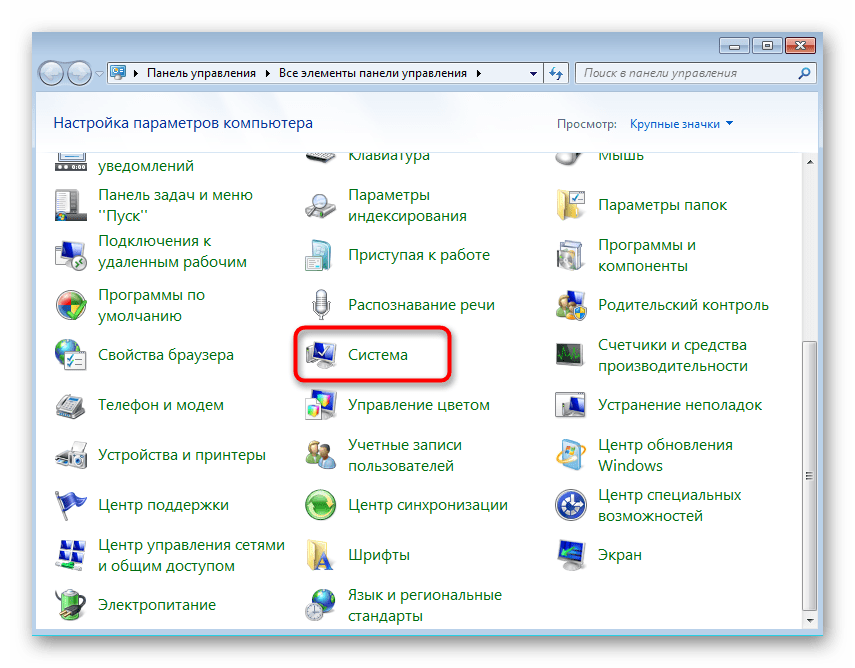Click the remote desktop connections icon

71,255
